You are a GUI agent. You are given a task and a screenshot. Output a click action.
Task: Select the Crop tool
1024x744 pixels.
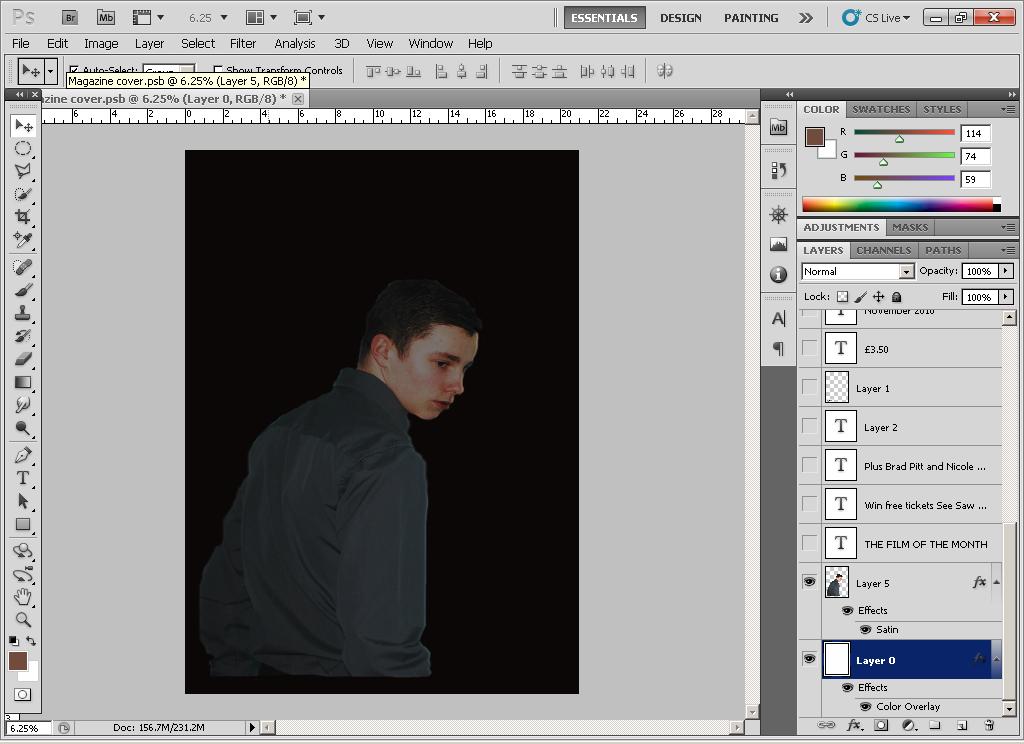23,217
